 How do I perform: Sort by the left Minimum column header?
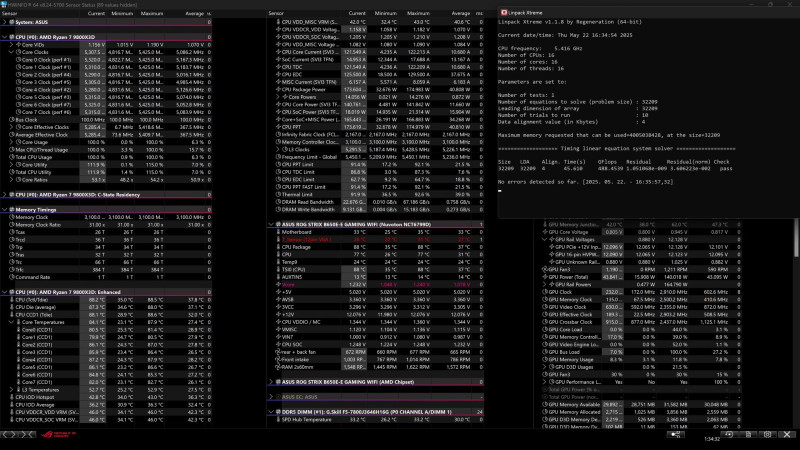coord(122,14)
